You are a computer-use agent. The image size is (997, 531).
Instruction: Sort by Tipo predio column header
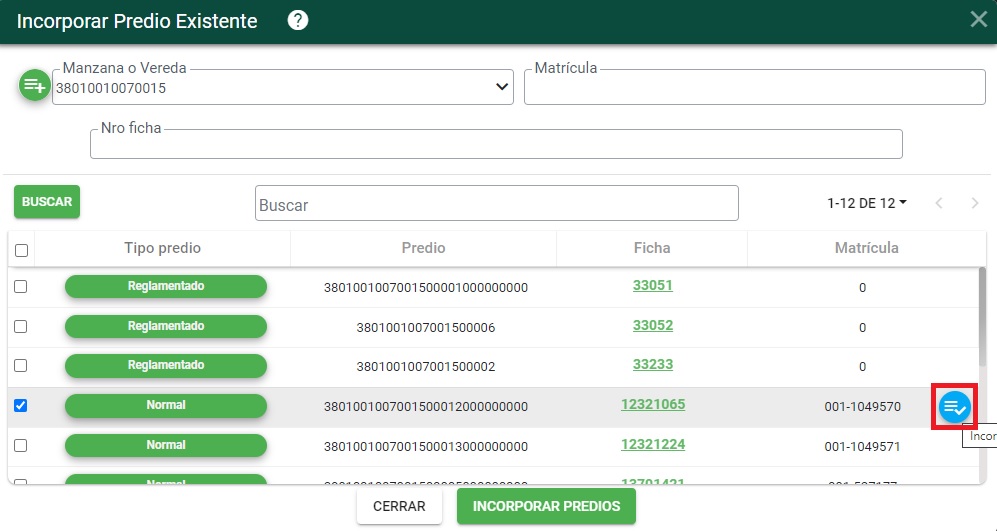point(162,248)
